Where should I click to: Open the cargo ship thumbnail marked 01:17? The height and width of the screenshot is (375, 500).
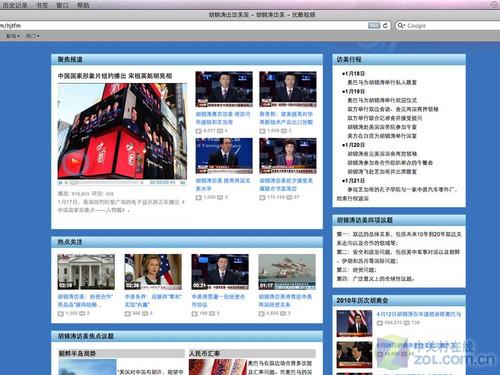287,272
